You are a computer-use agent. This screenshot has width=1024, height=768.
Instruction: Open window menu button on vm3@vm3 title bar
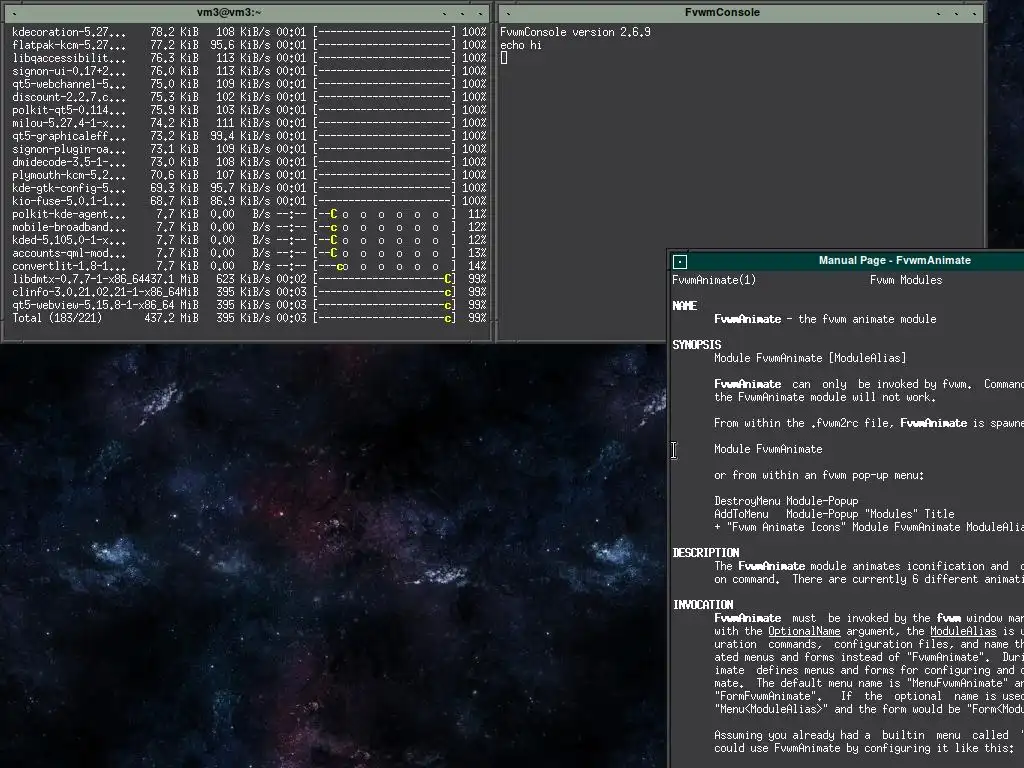pos(14,12)
